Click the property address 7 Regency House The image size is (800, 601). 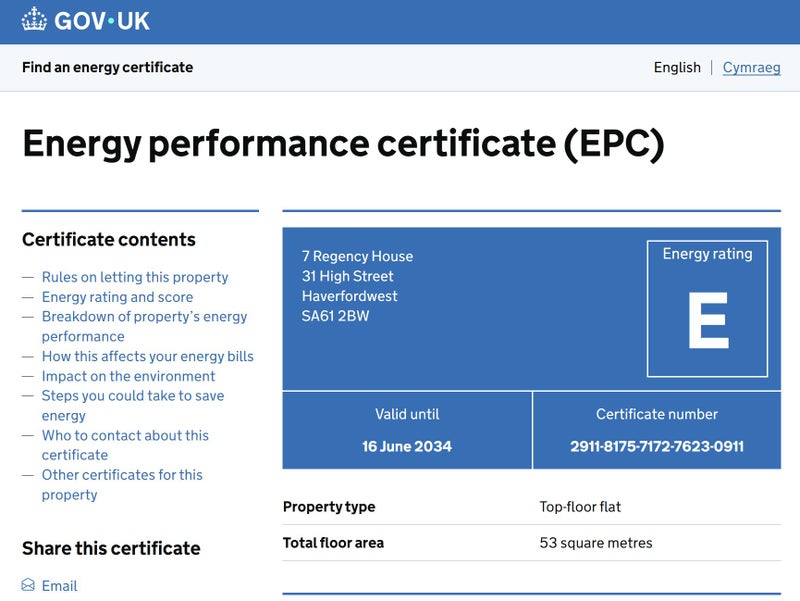coord(357,256)
